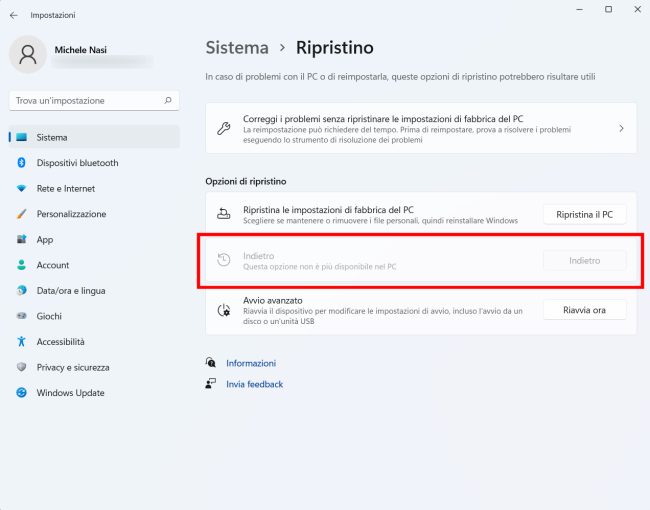
Task: Open Accessibilità settings icon
Action: 22,342
